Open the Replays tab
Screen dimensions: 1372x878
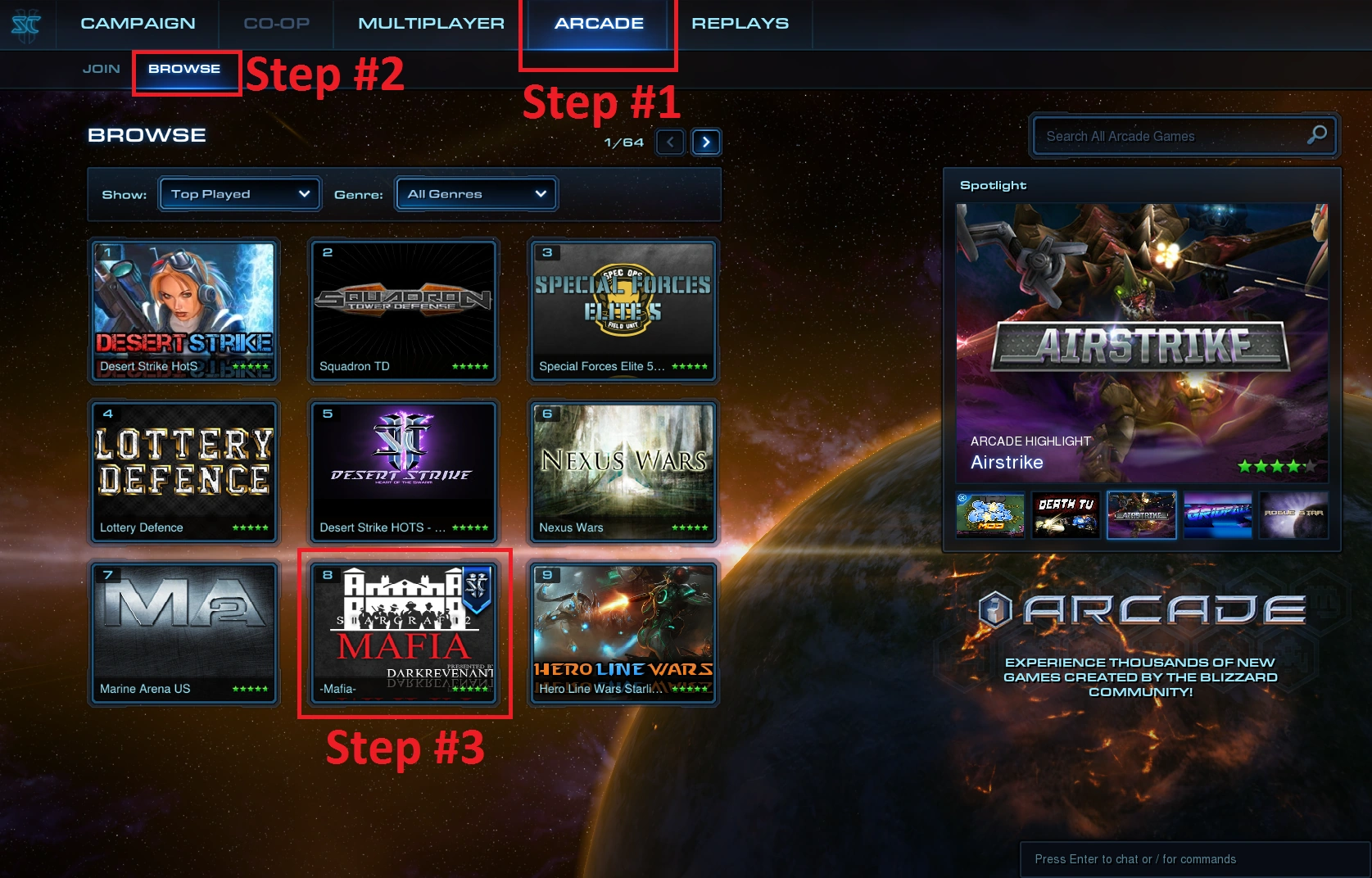coord(740,24)
